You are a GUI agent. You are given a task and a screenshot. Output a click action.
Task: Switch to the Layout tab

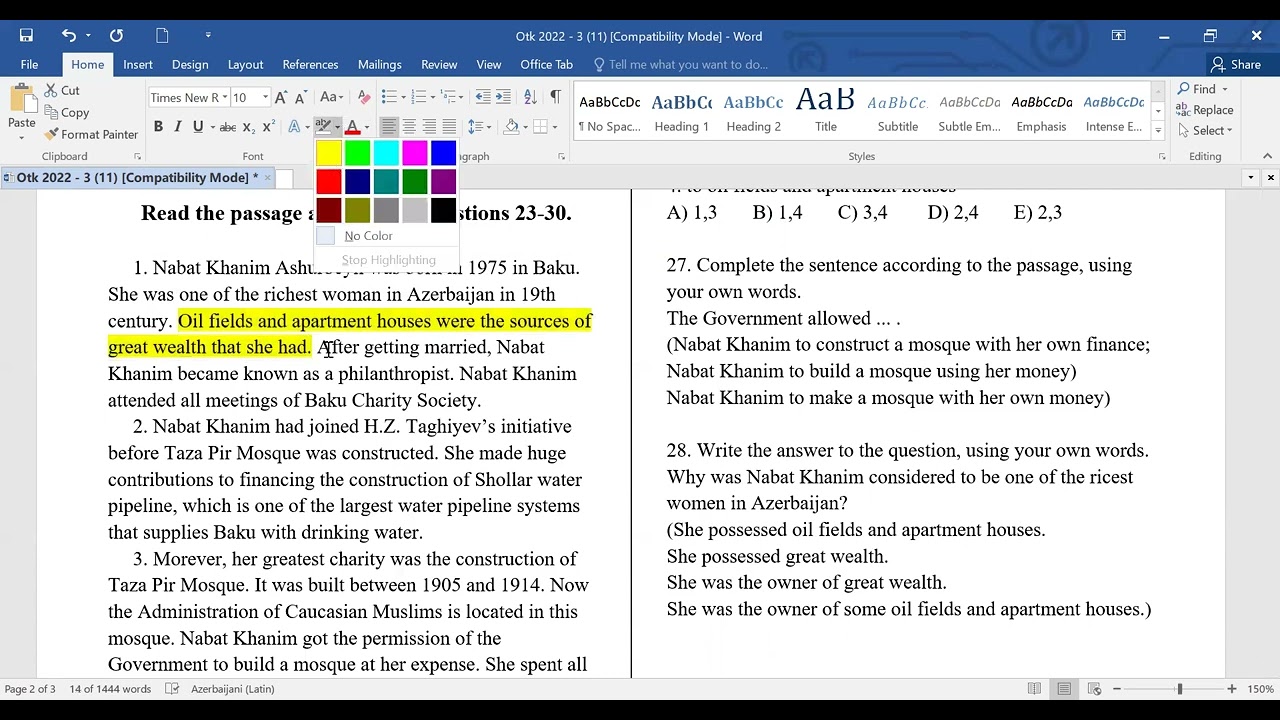[245, 64]
